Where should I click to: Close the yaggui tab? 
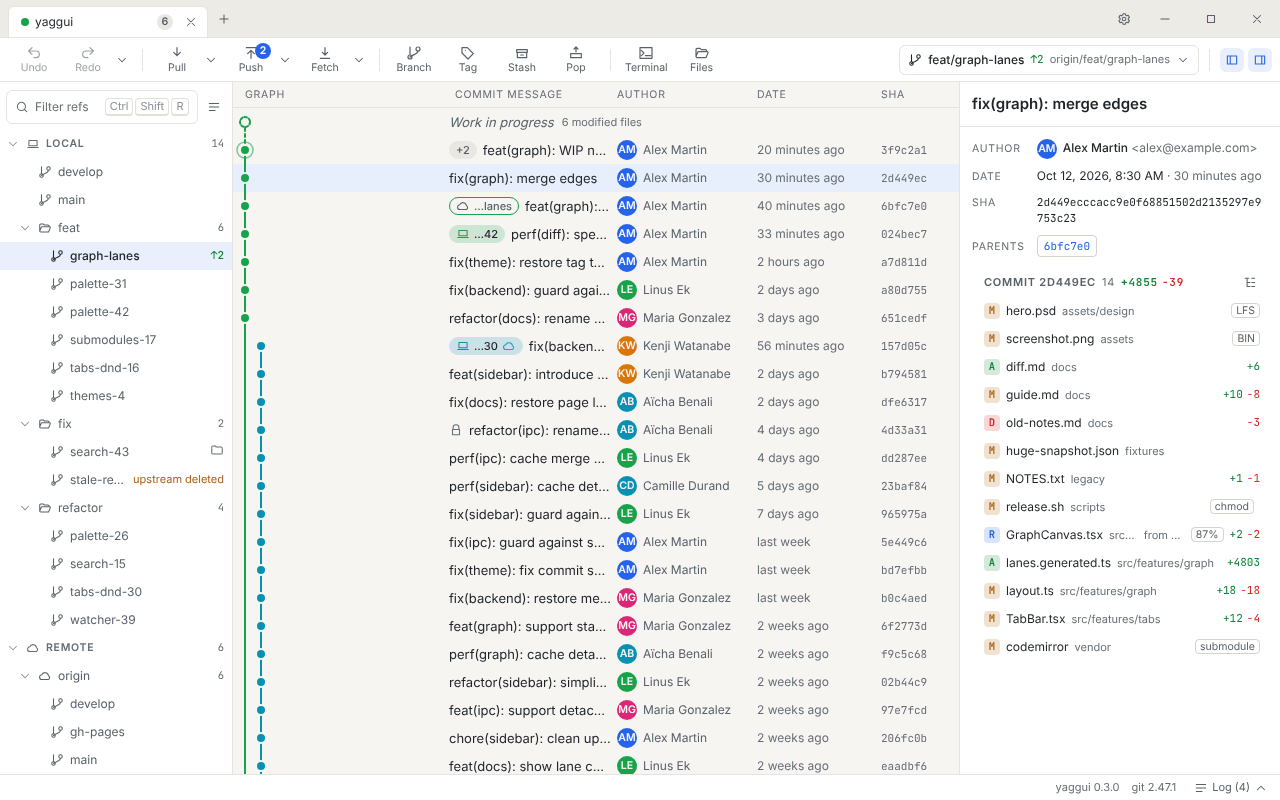pos(191,22)
